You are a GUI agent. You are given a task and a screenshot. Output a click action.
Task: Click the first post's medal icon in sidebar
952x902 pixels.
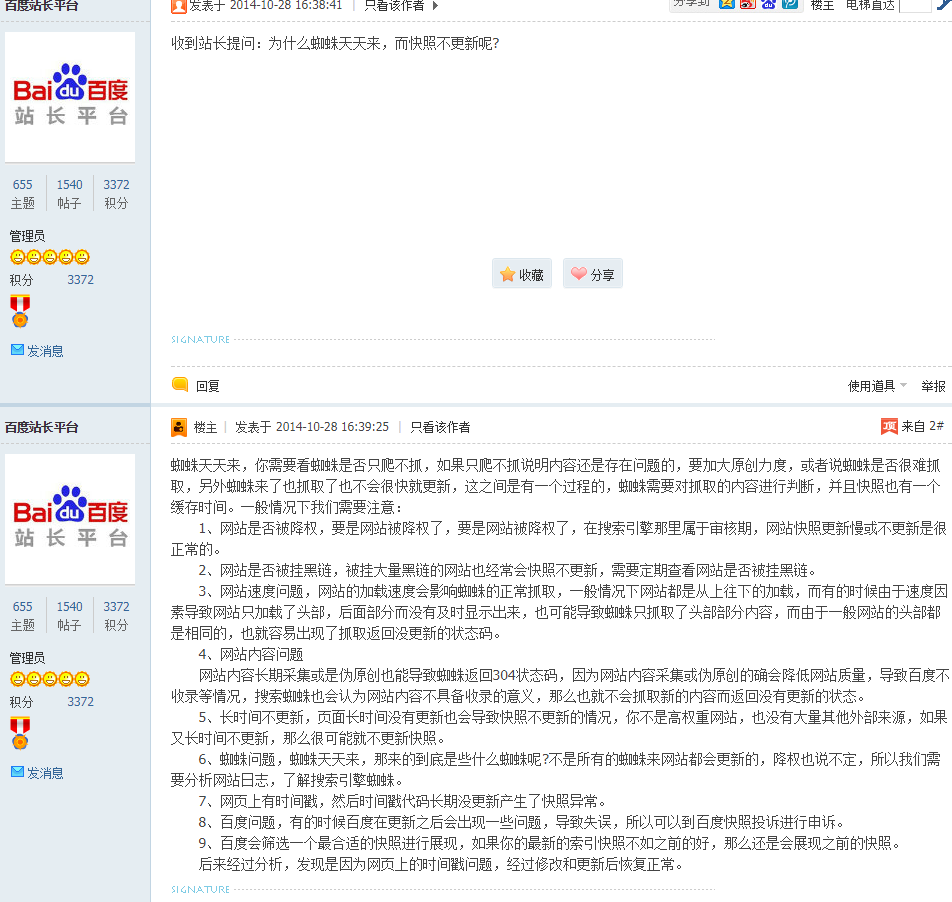tap(20, 311)
